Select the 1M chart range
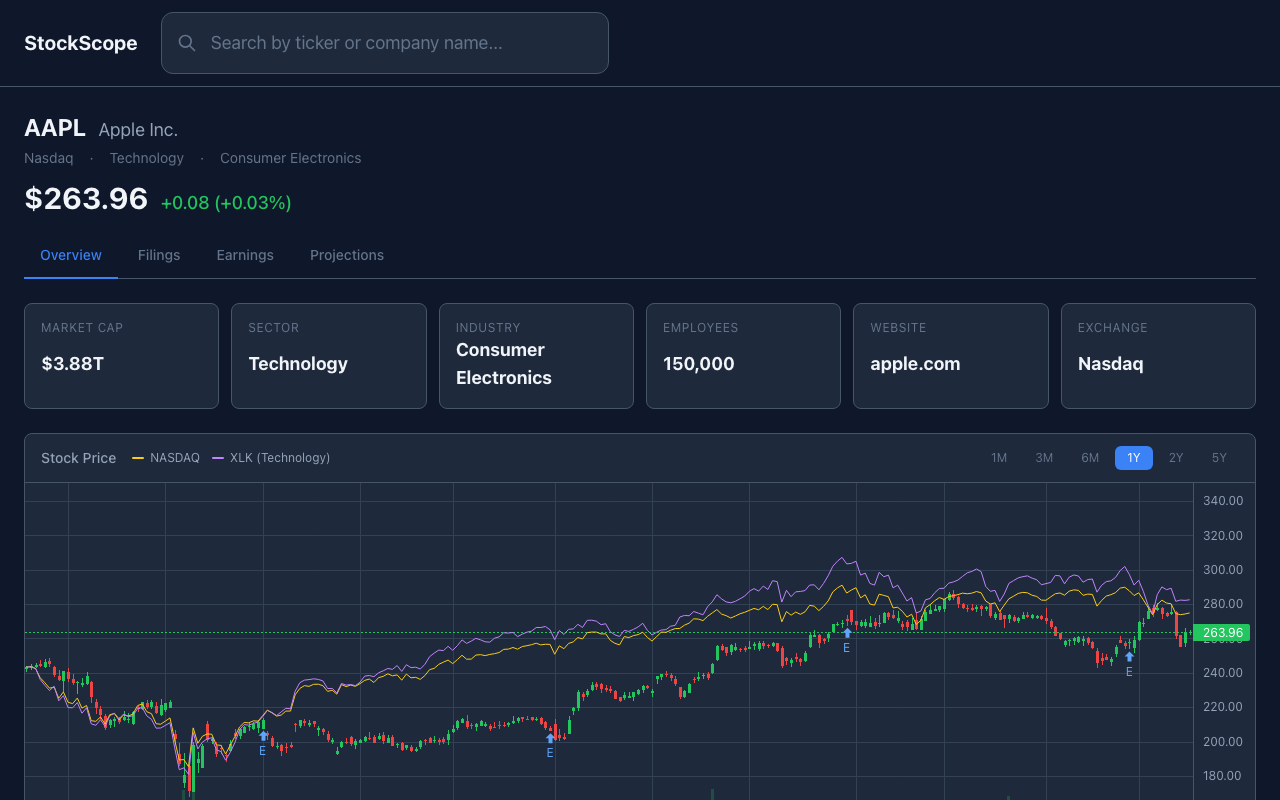Viewport: 1280px width, 800px height. (x=999, y=458)
